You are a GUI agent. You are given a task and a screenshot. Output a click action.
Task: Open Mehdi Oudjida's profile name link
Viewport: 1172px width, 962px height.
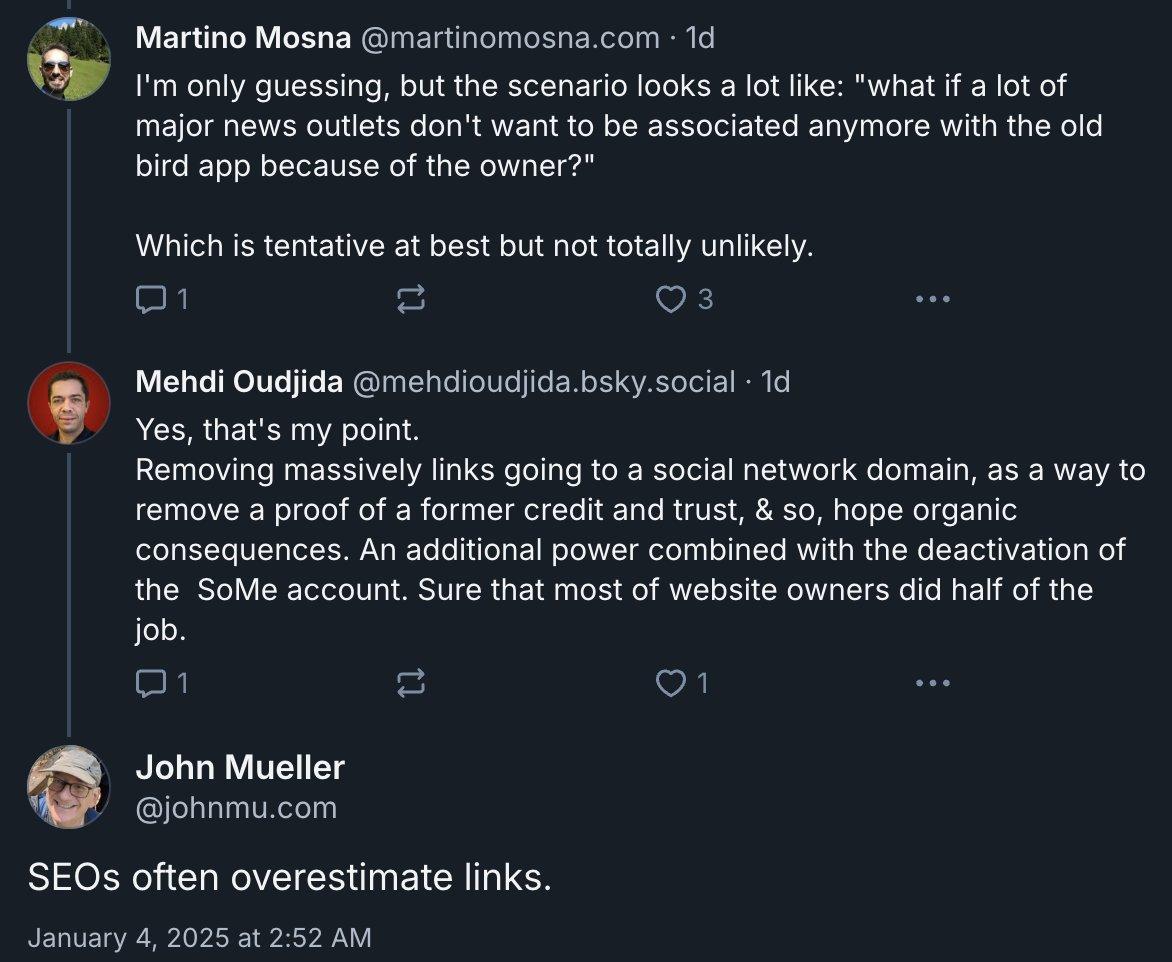239,381
